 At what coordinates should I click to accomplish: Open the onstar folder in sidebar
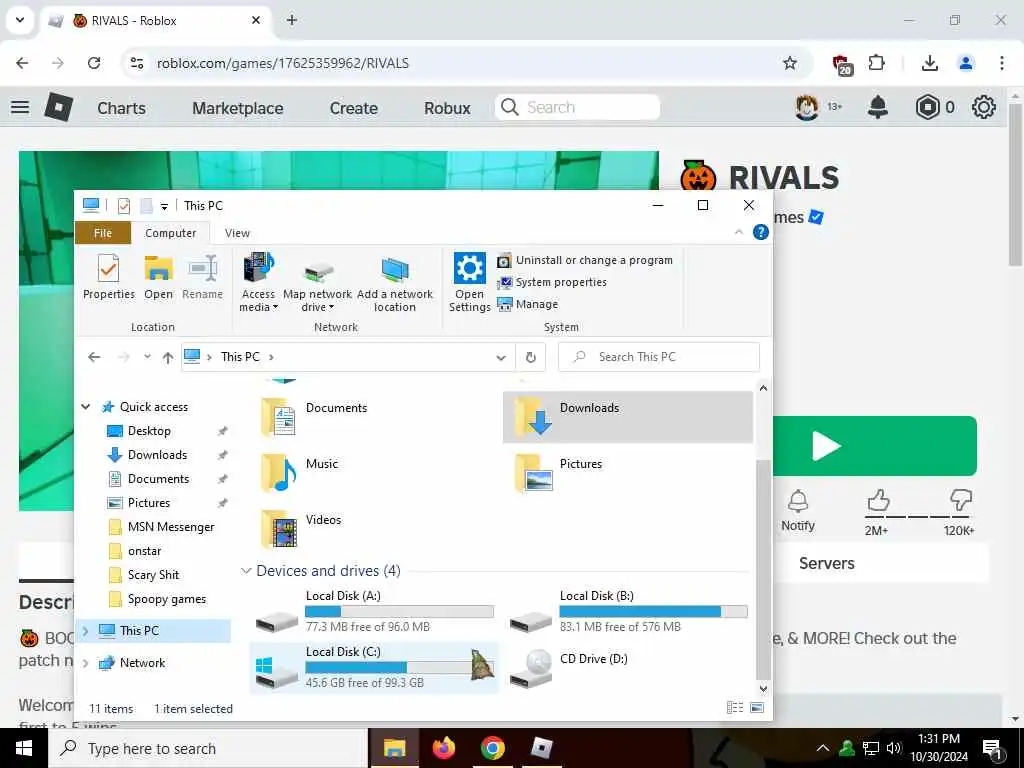coord(144,551)
